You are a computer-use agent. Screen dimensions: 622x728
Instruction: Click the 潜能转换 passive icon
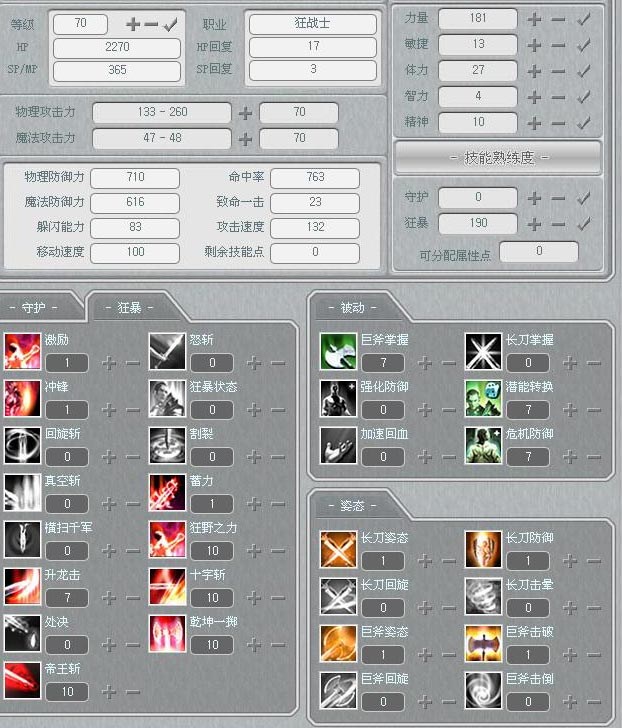pyautogui.click(x=483, y=398)
